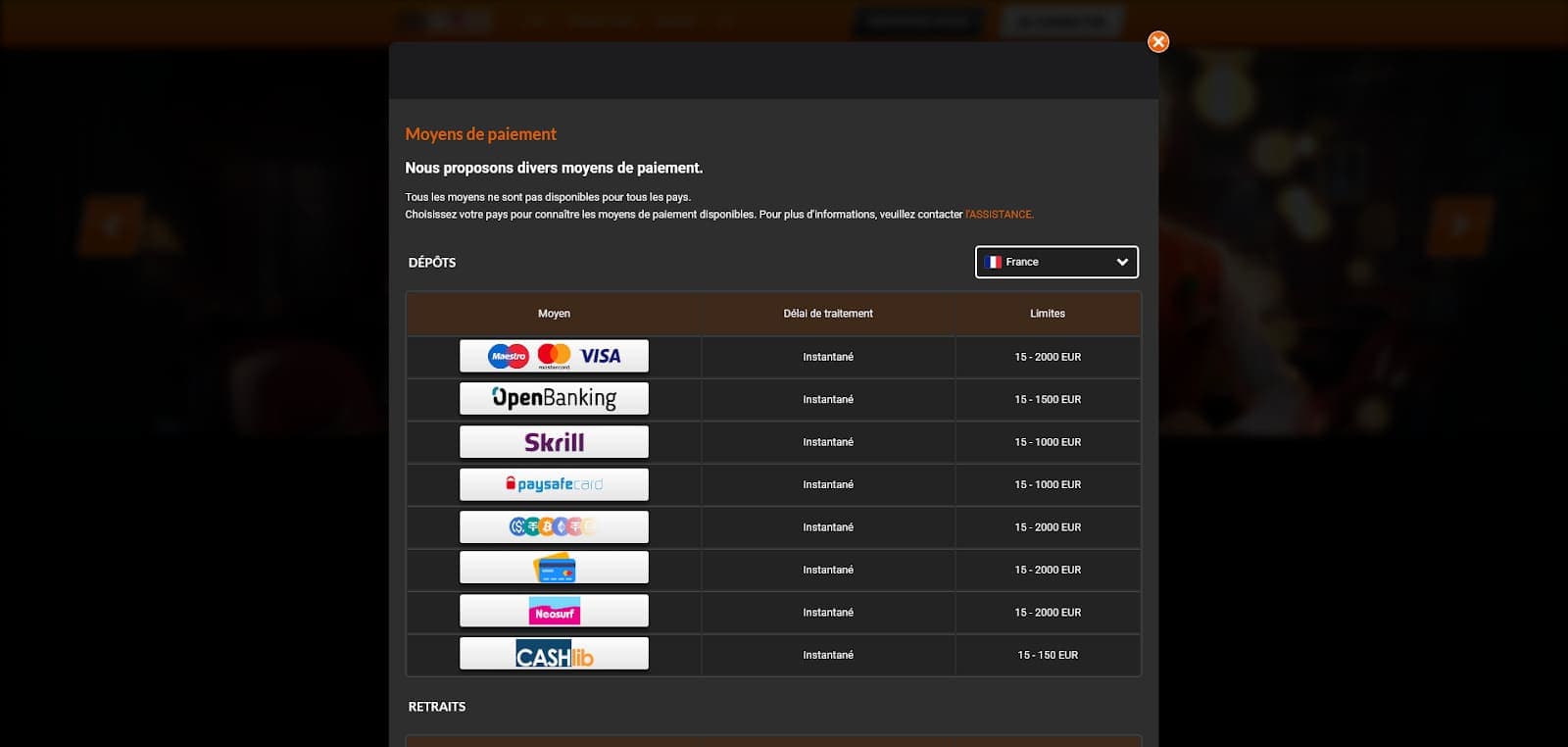Screen dimensions: 1568x747
Task: Choose the CASHlib payment logo
Action: point(554,654)
